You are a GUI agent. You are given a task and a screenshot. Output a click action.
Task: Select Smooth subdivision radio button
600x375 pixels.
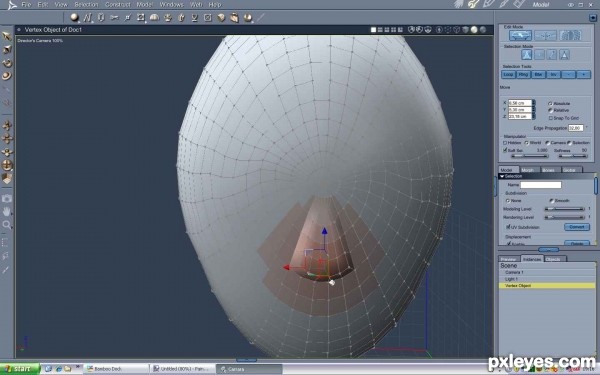tap(551, 201)
